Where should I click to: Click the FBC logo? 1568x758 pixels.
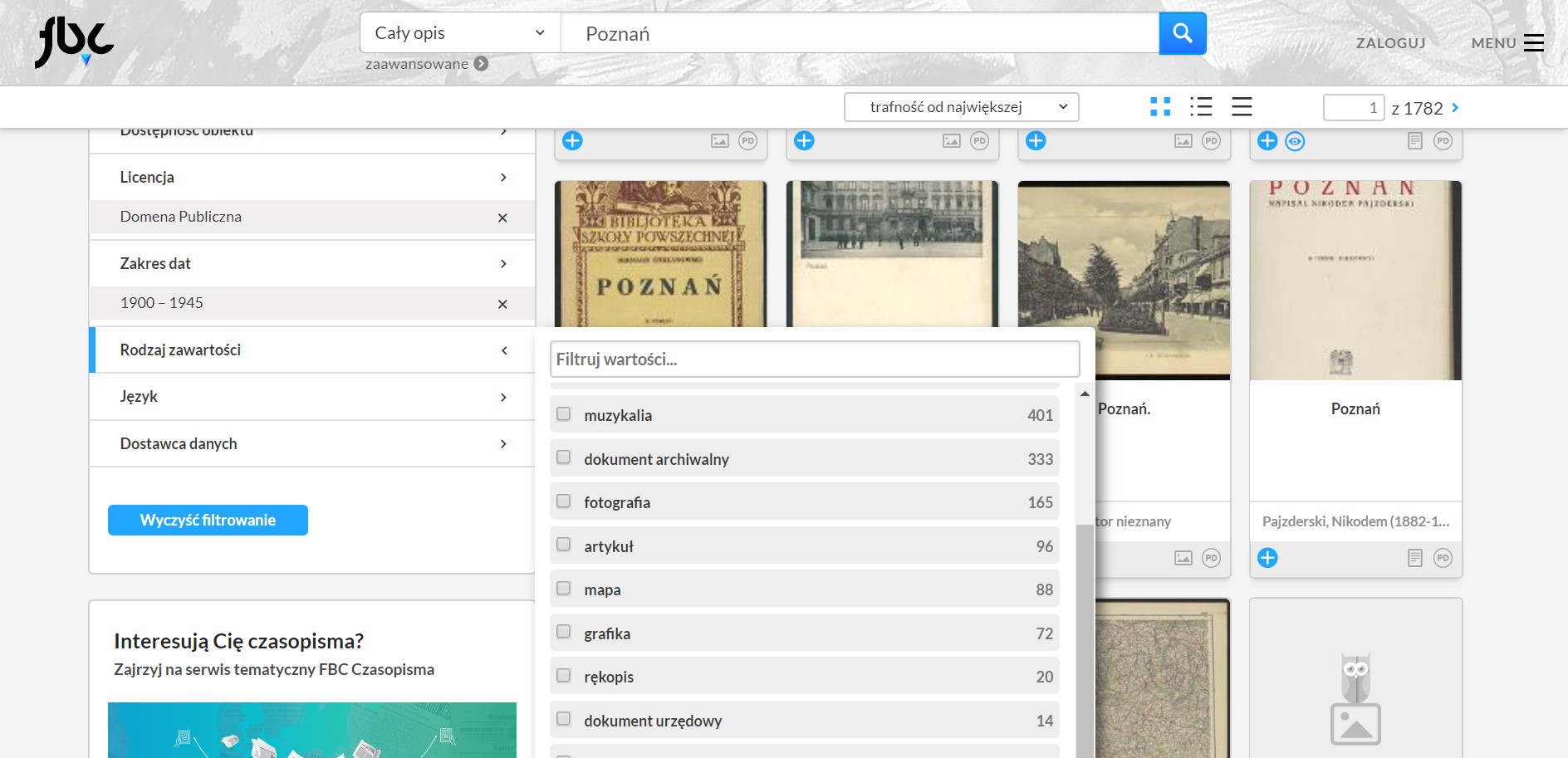pos(74,42)
